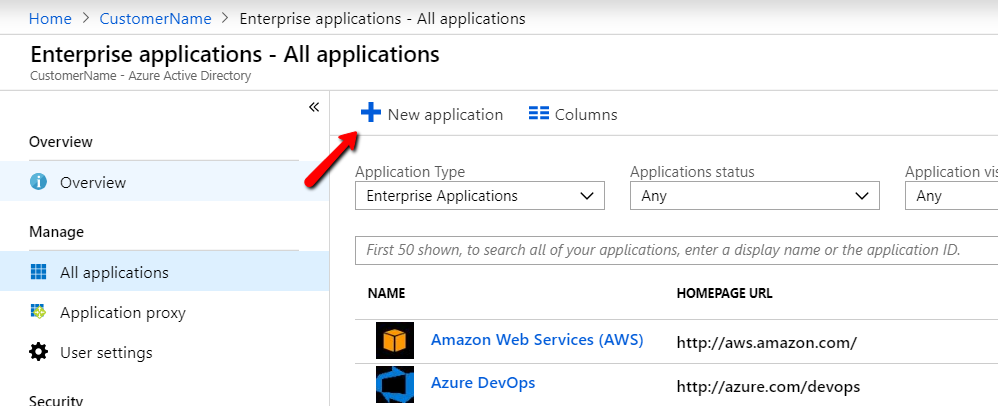Select All applications in Manage menu
The image size is (998, 406).
114,272
